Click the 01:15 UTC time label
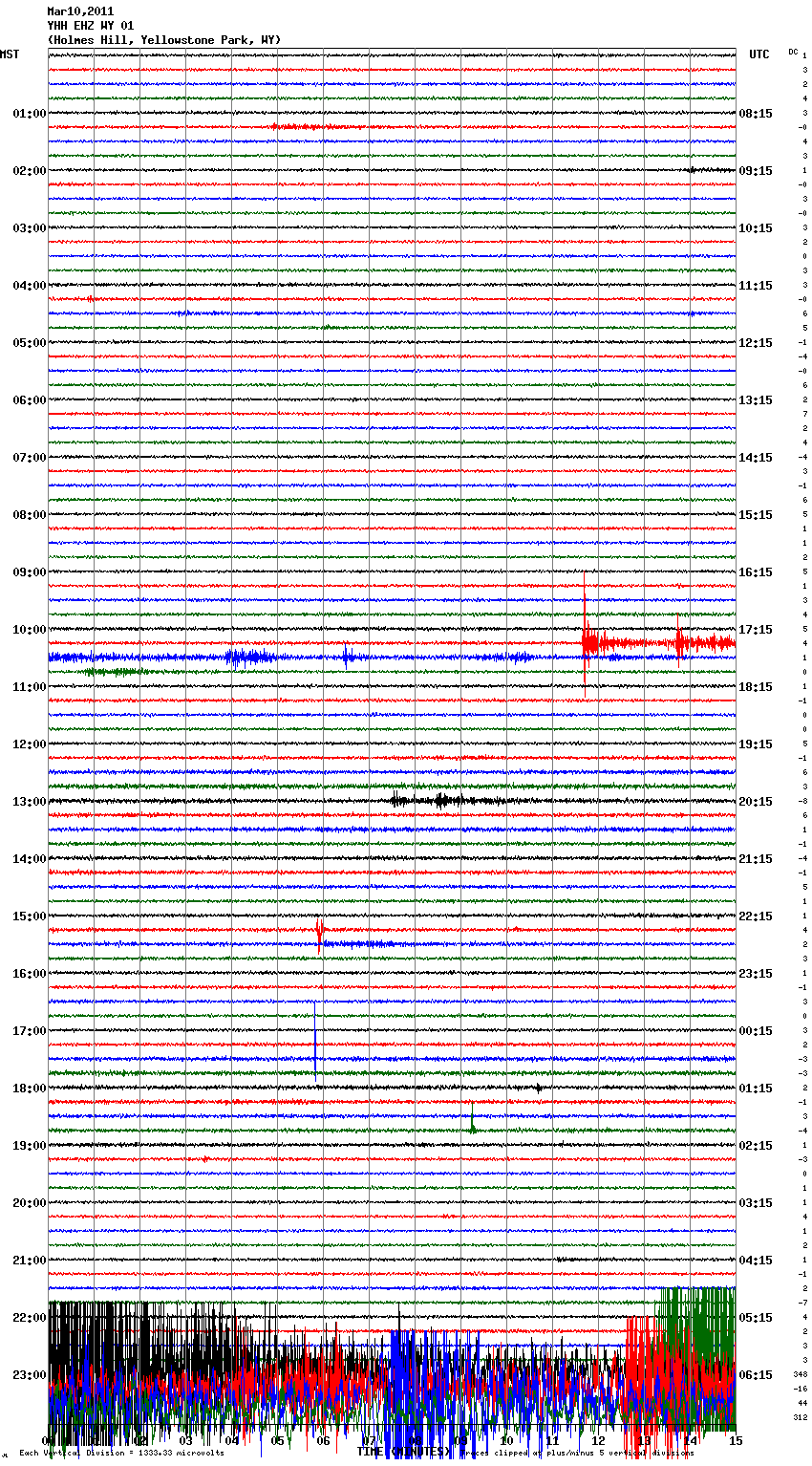 click(x=756, y=1089)
